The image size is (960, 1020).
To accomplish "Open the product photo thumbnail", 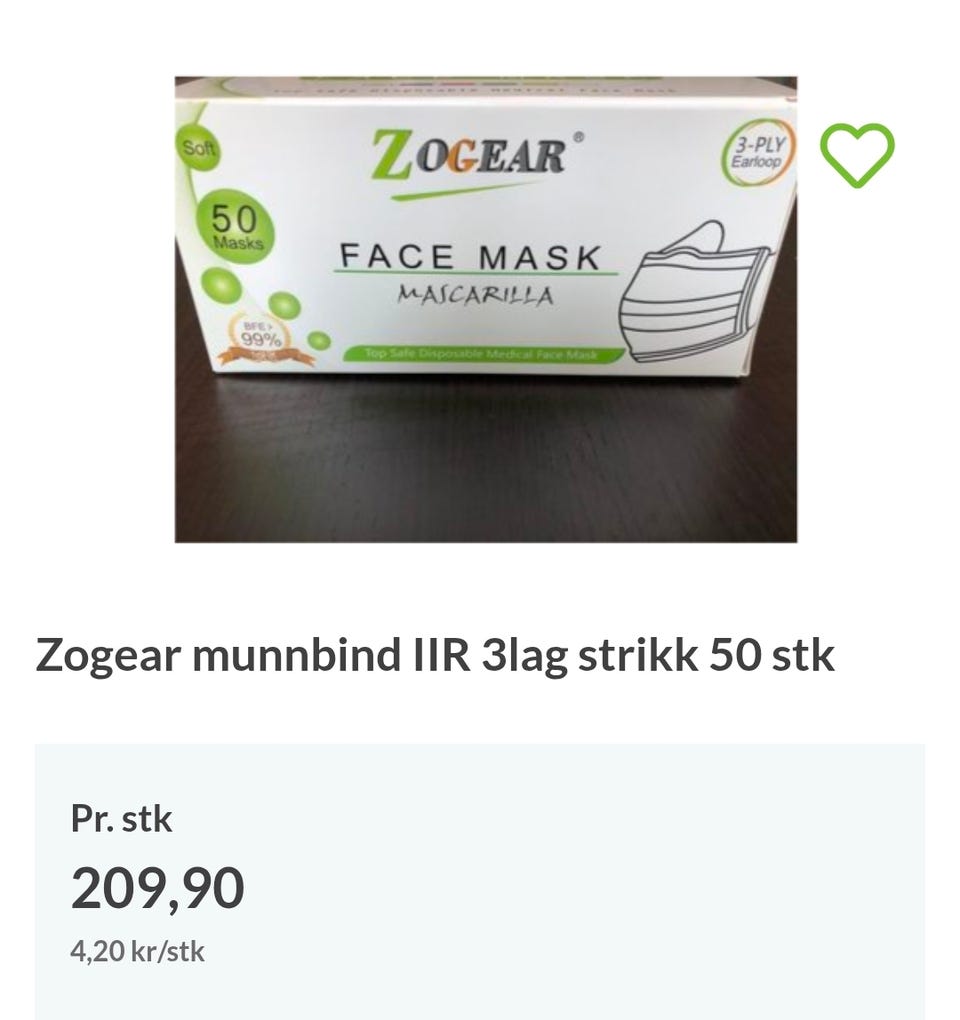I will 486,309.
